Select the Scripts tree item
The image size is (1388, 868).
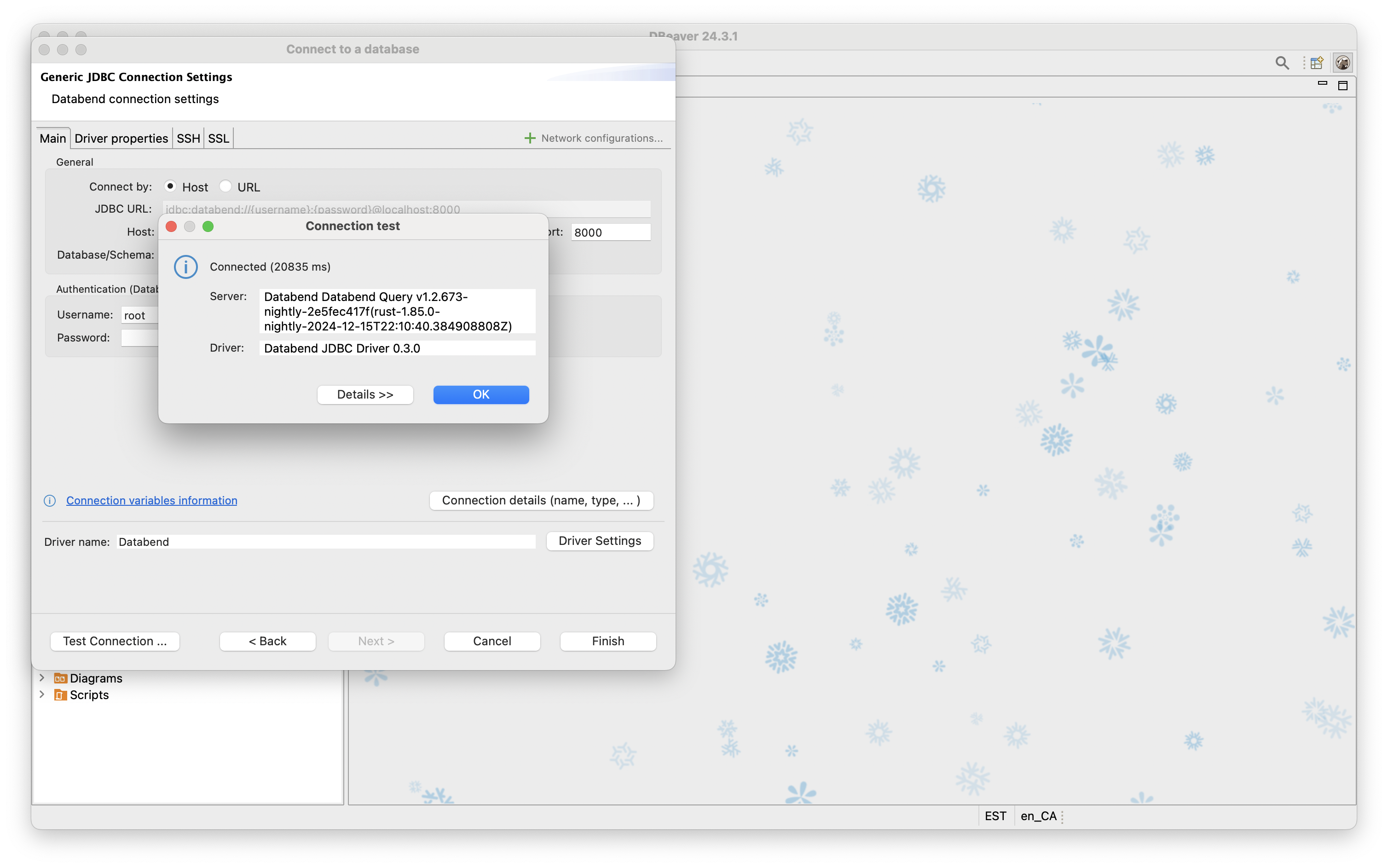(x=89, y=695)
